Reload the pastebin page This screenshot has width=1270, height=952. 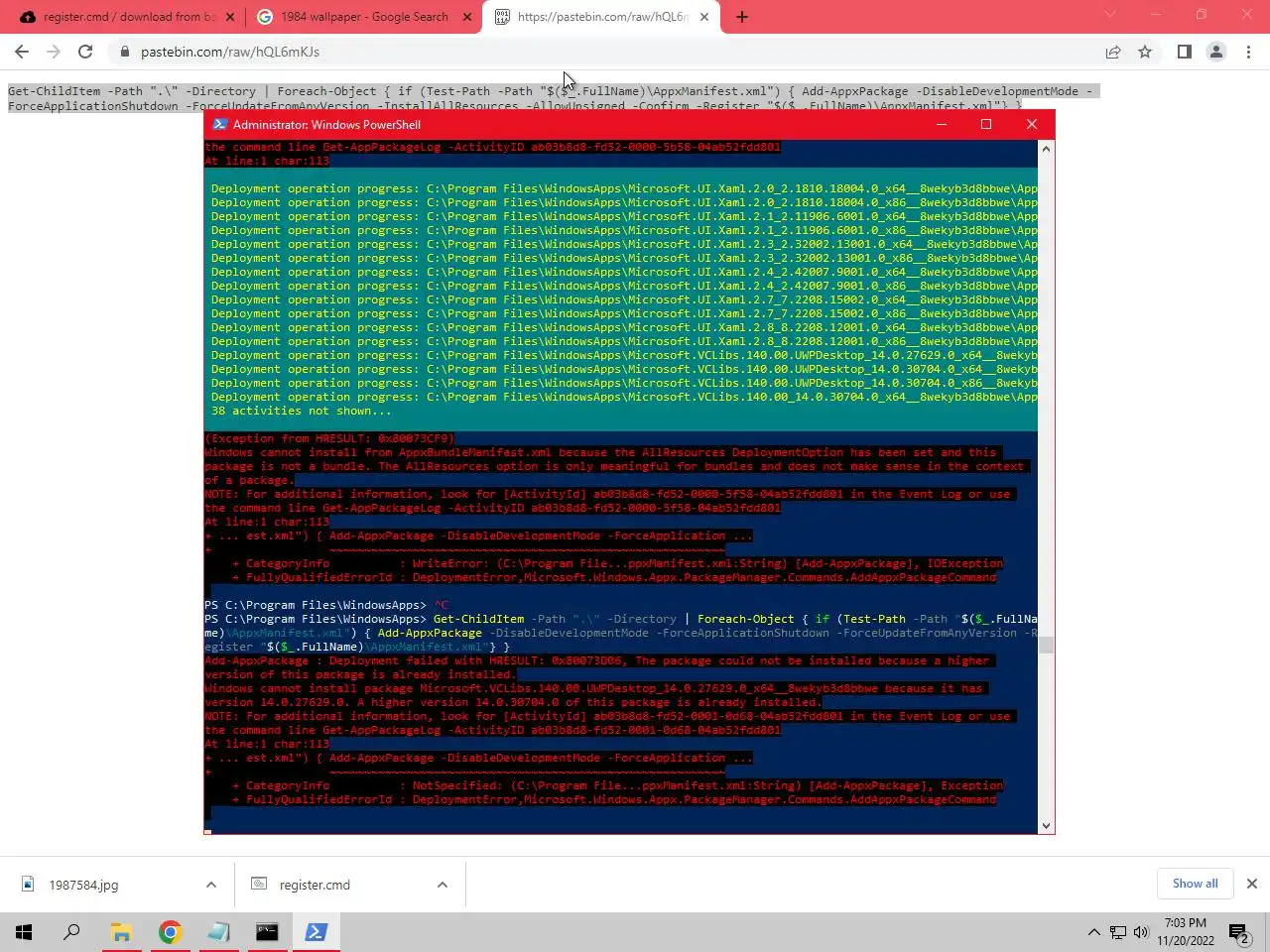coord(85,52)
